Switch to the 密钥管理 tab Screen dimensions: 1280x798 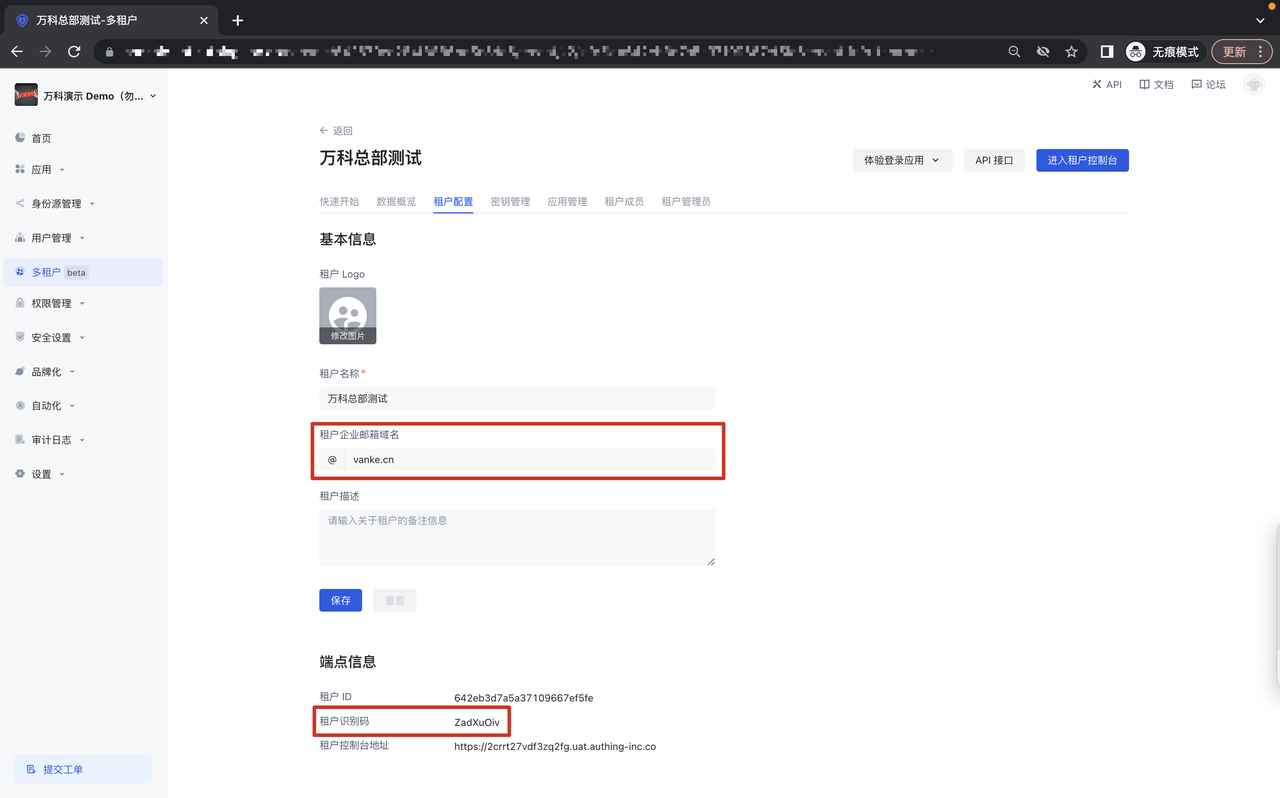(510, 202)
